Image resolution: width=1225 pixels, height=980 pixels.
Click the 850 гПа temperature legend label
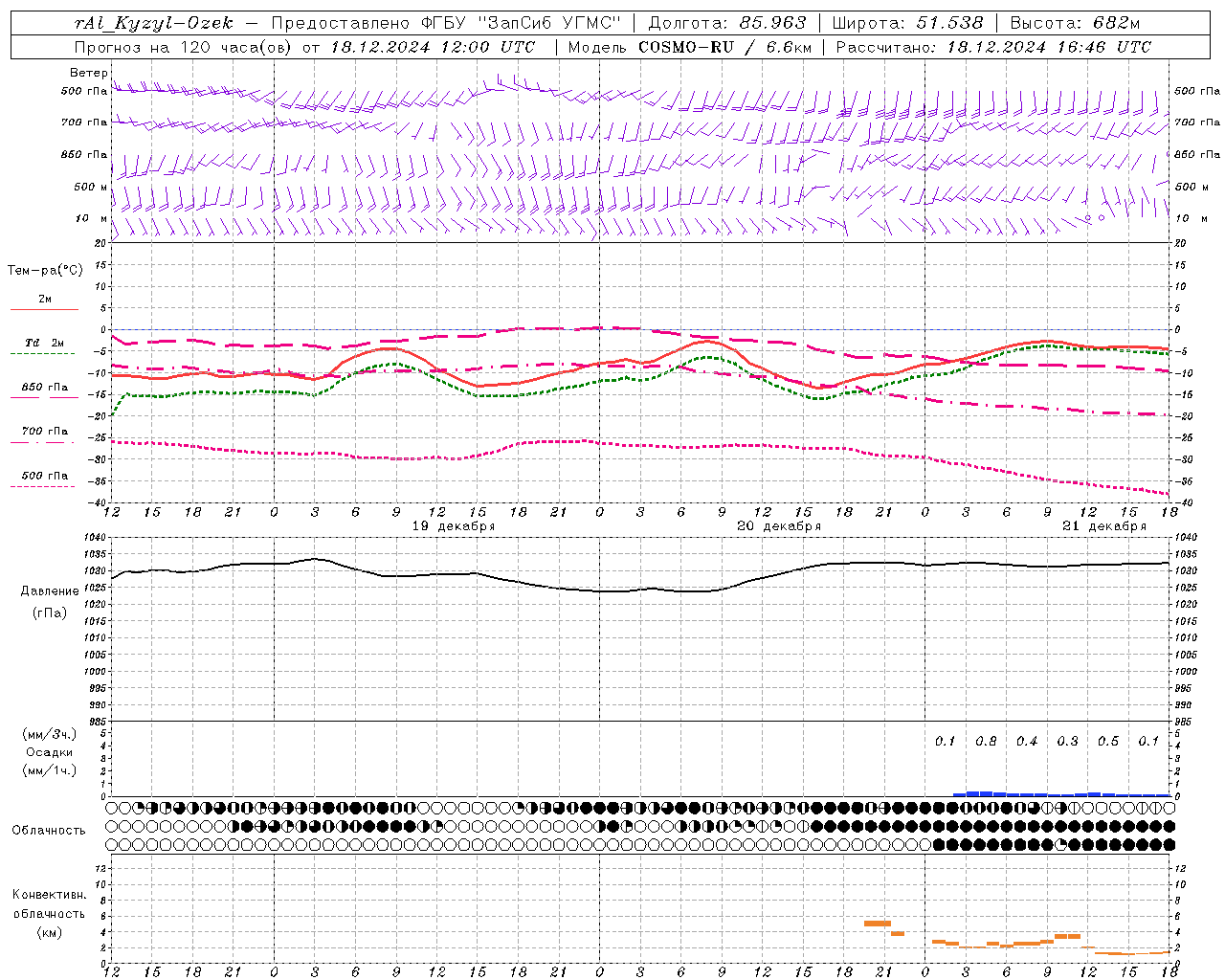[45, 387]
